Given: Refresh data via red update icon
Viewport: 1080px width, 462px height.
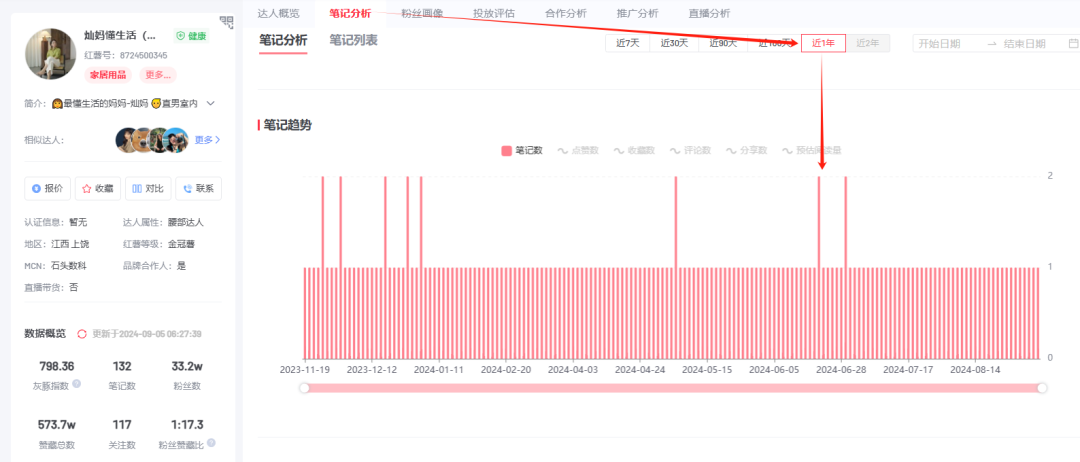Looking at the screenshot, I should click(82, 334).
